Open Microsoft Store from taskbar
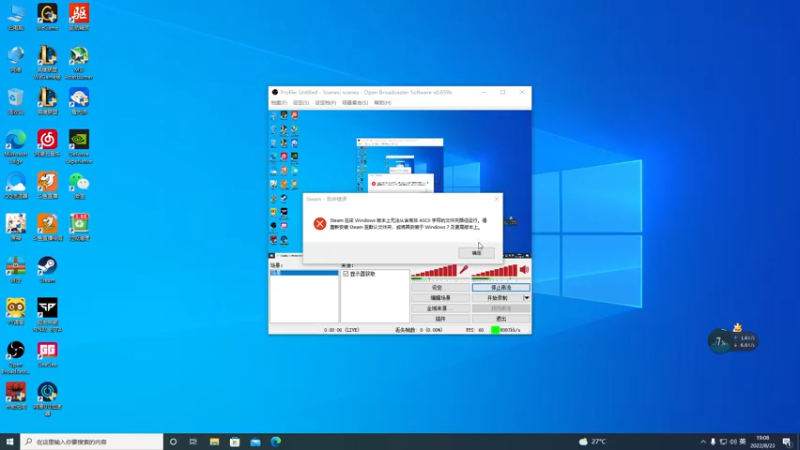Screen dimensions: 800x450 click(x=235, y=441)
